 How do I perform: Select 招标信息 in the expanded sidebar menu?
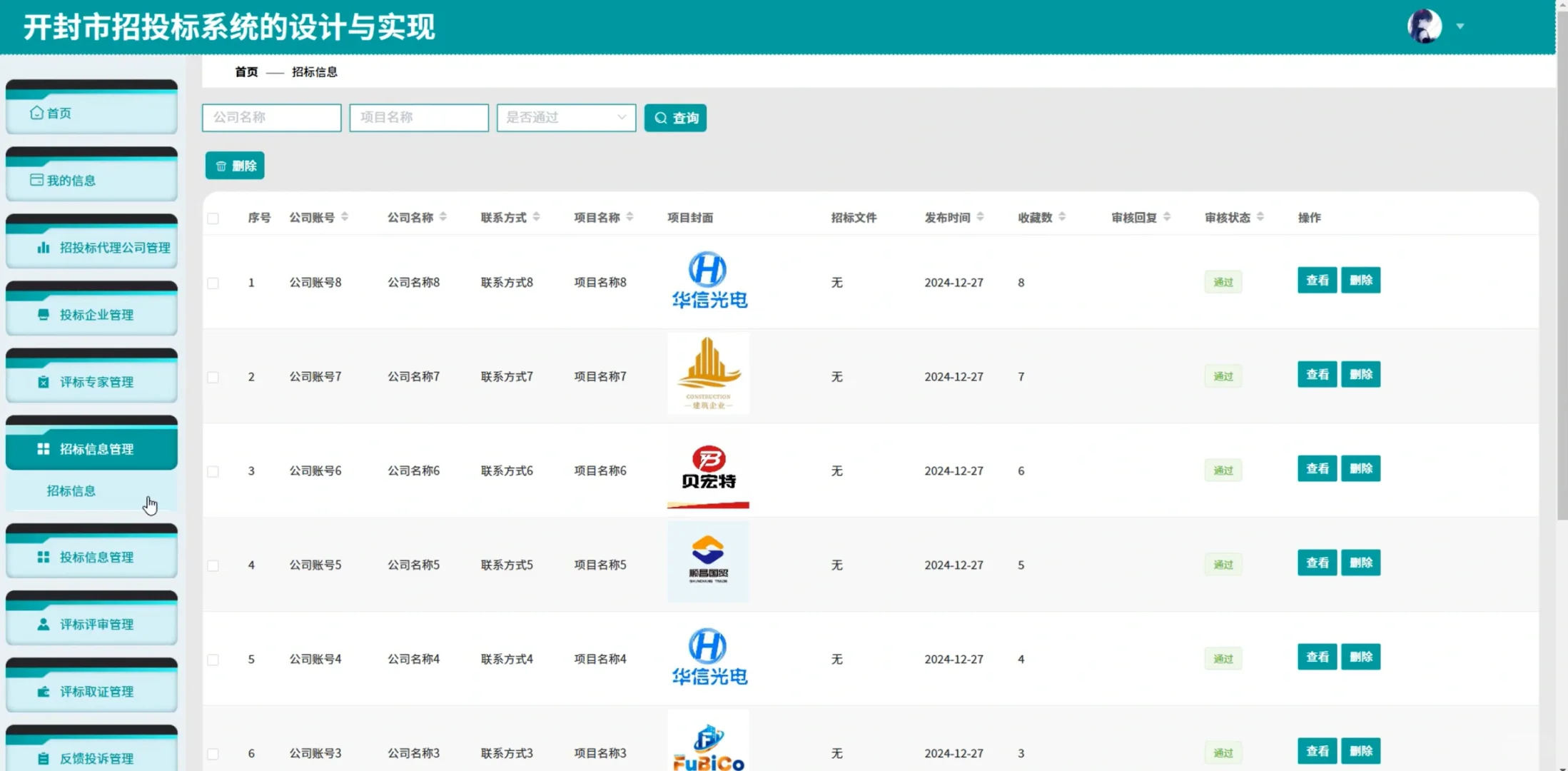(71, 490)
